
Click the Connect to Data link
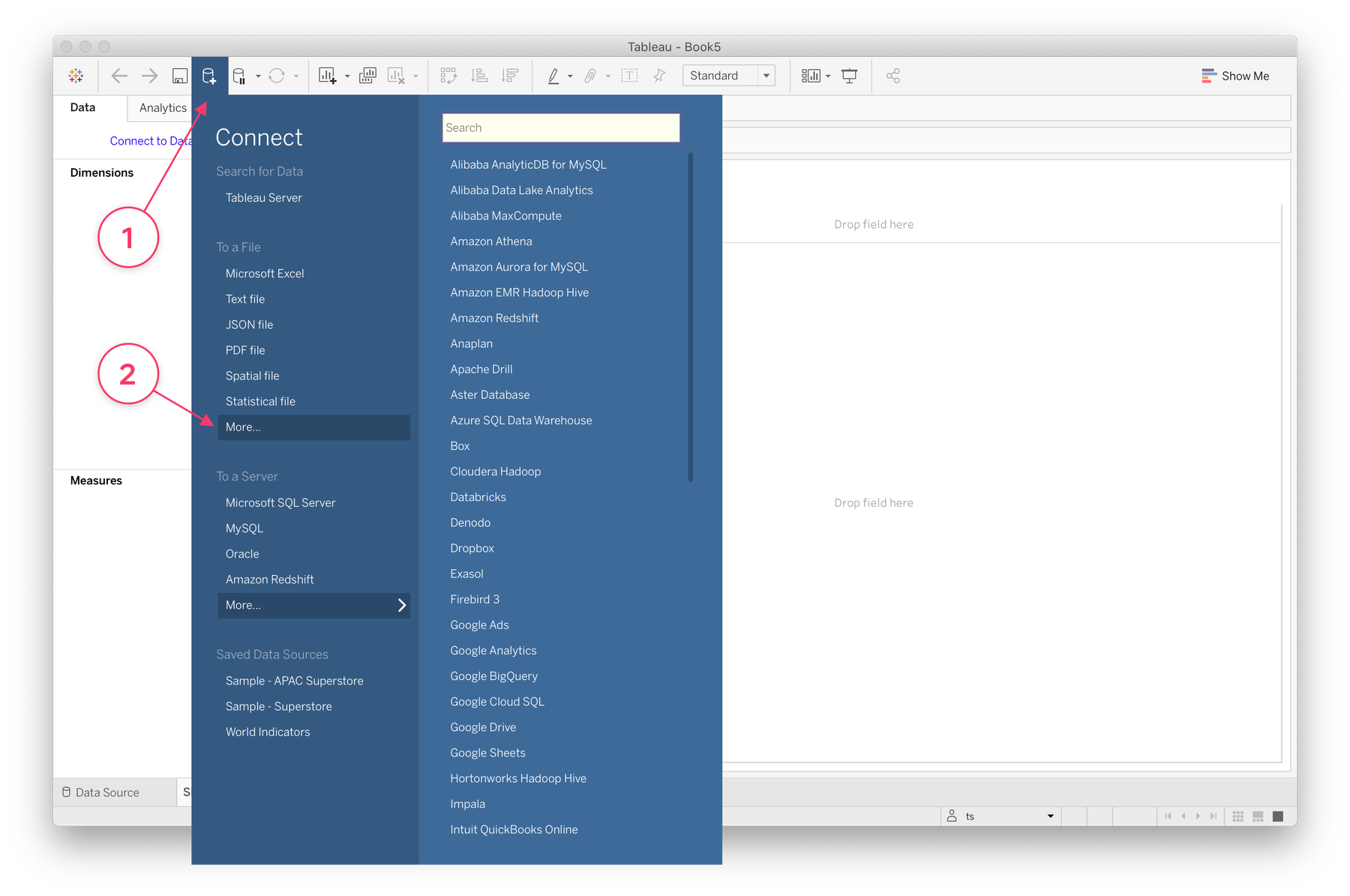tap(151, 141)
